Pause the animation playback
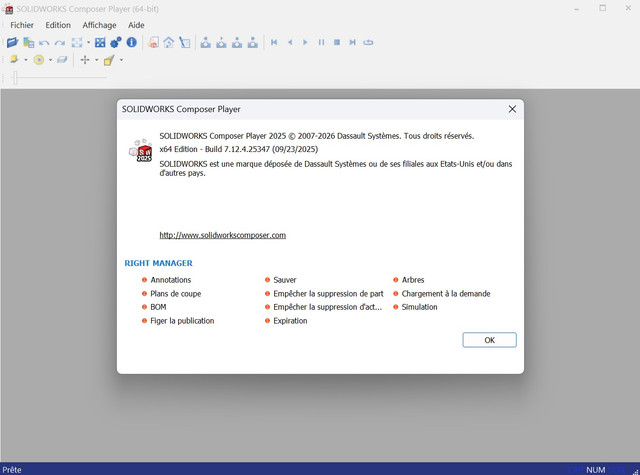The image size is (640, 475). [x=321, y=42]
